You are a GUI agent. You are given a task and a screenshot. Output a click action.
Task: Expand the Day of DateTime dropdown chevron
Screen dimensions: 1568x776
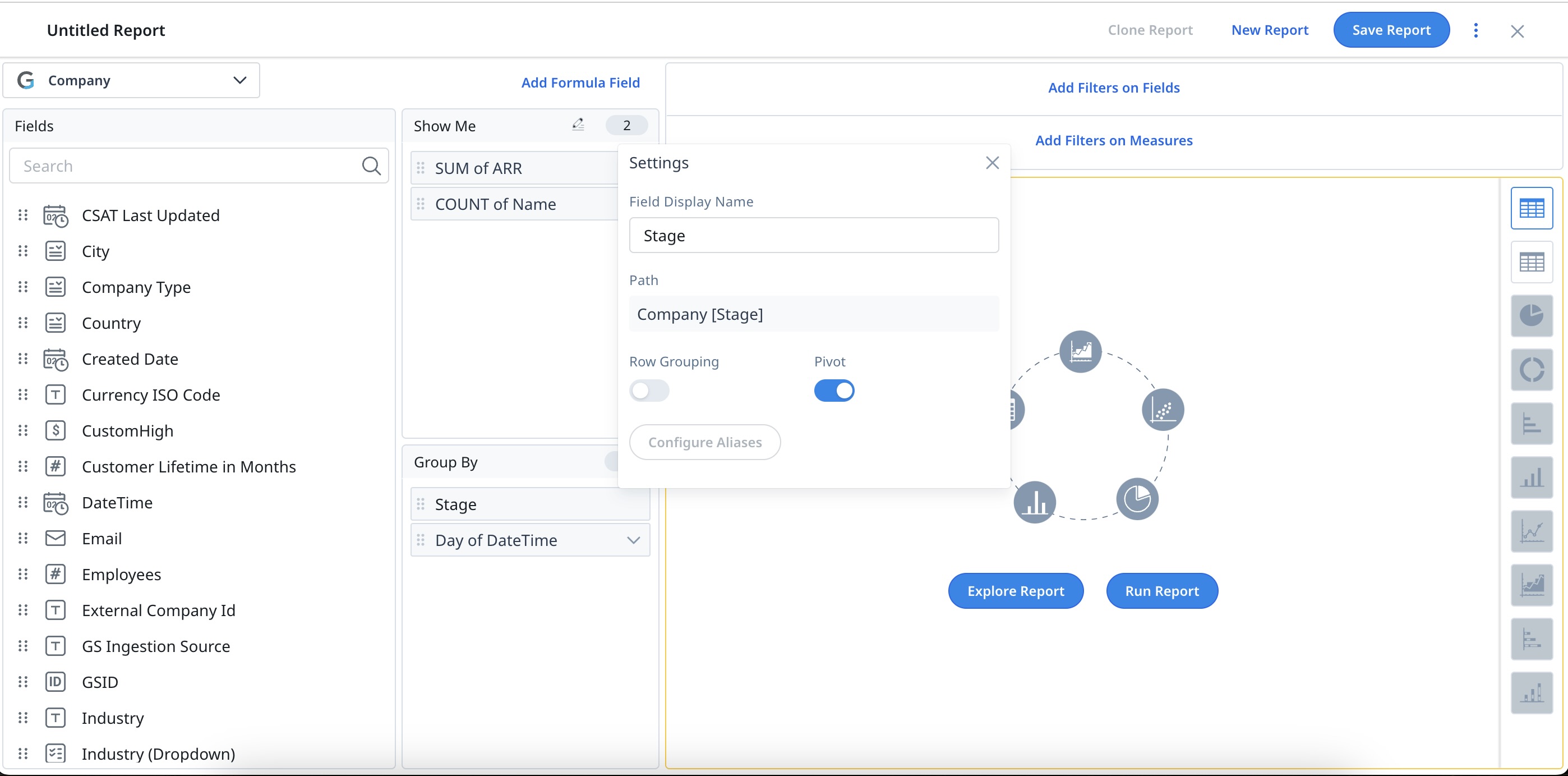(634, 540)
